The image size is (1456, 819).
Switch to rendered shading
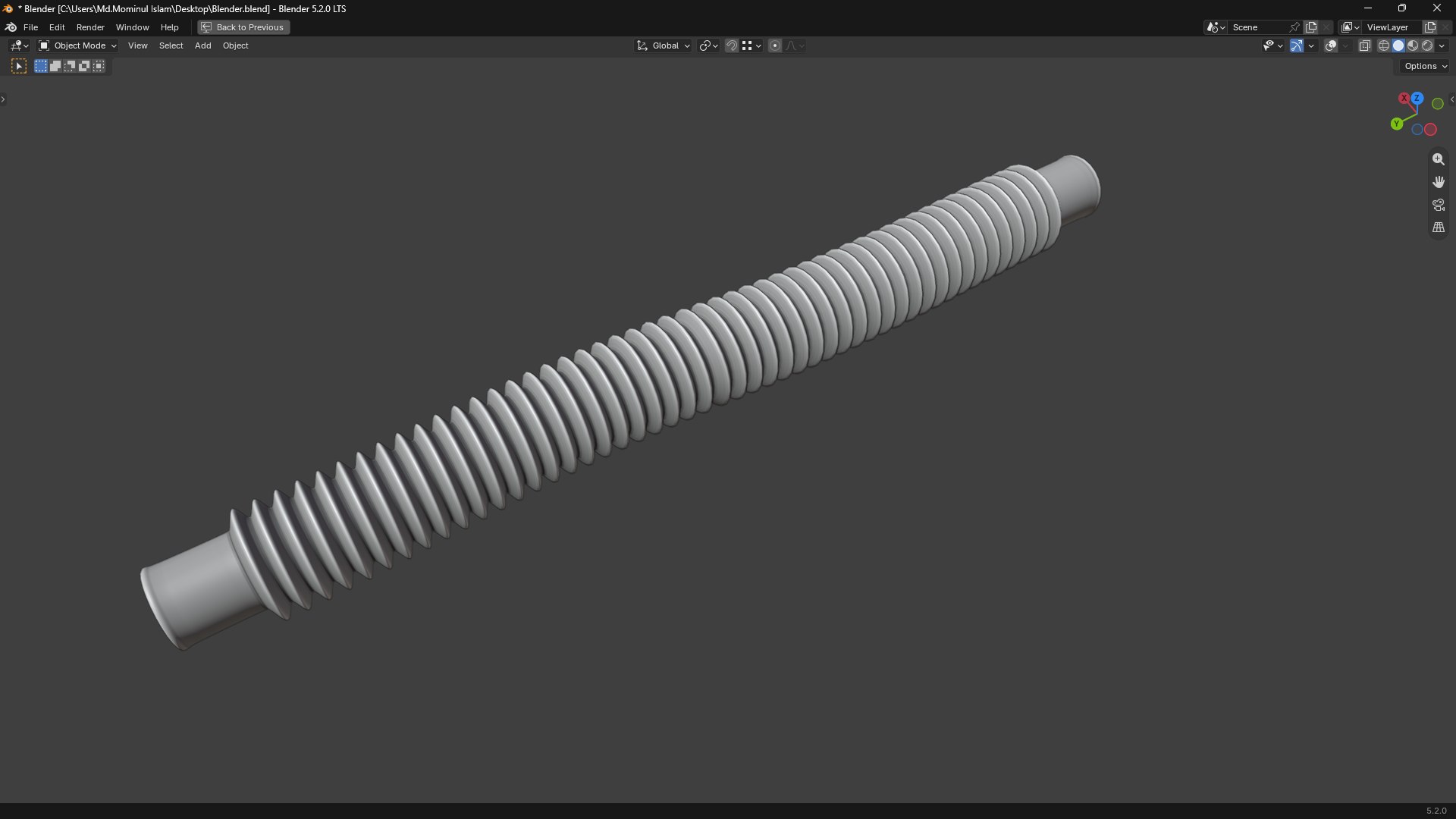pyautogui.click(x=1427, y=46)
